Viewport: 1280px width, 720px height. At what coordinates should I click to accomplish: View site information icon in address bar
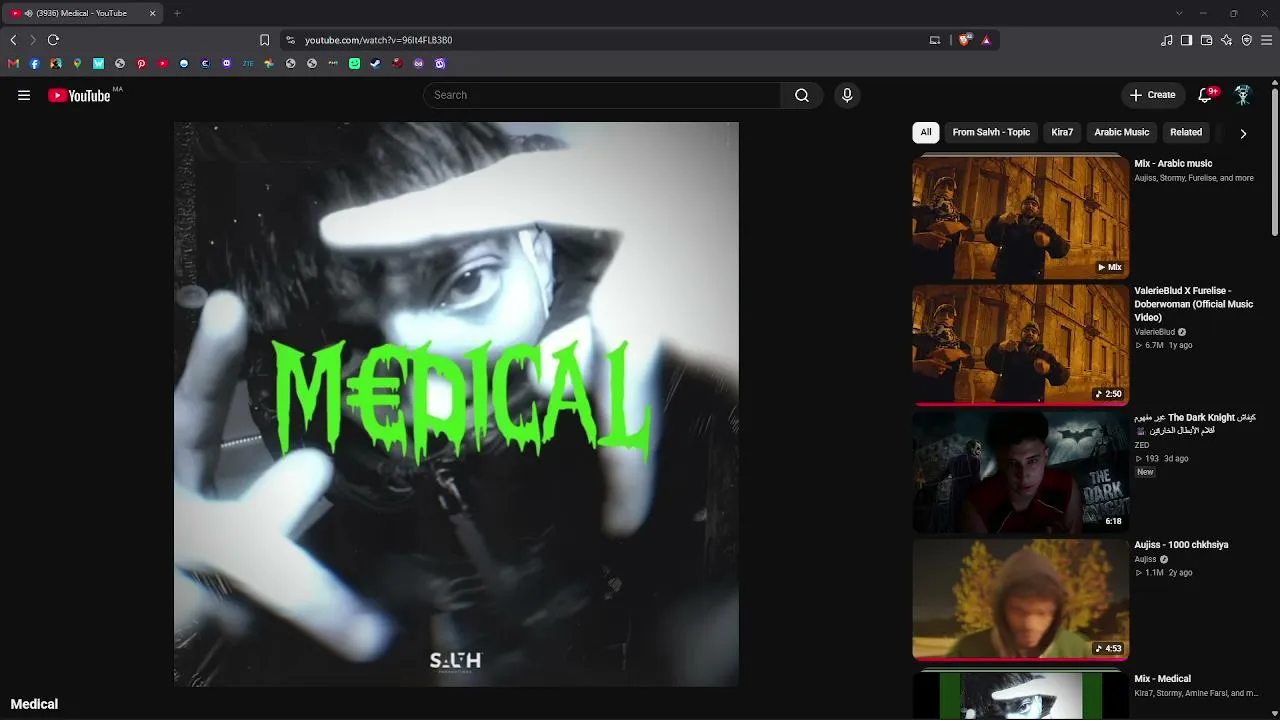pyautogui.click(x=290, y=40)
